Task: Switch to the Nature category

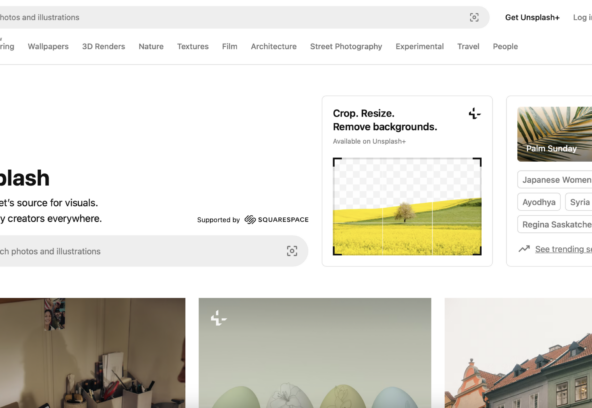Action: tap(151, 46)
